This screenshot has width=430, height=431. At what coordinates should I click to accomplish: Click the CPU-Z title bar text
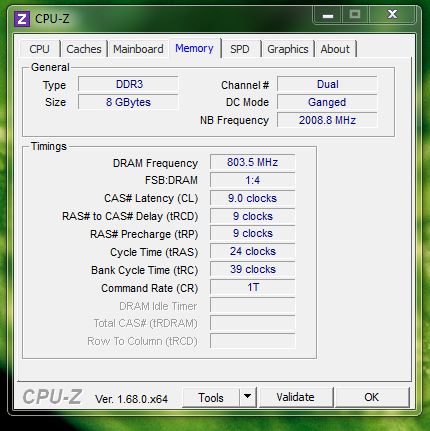(52, 19)
